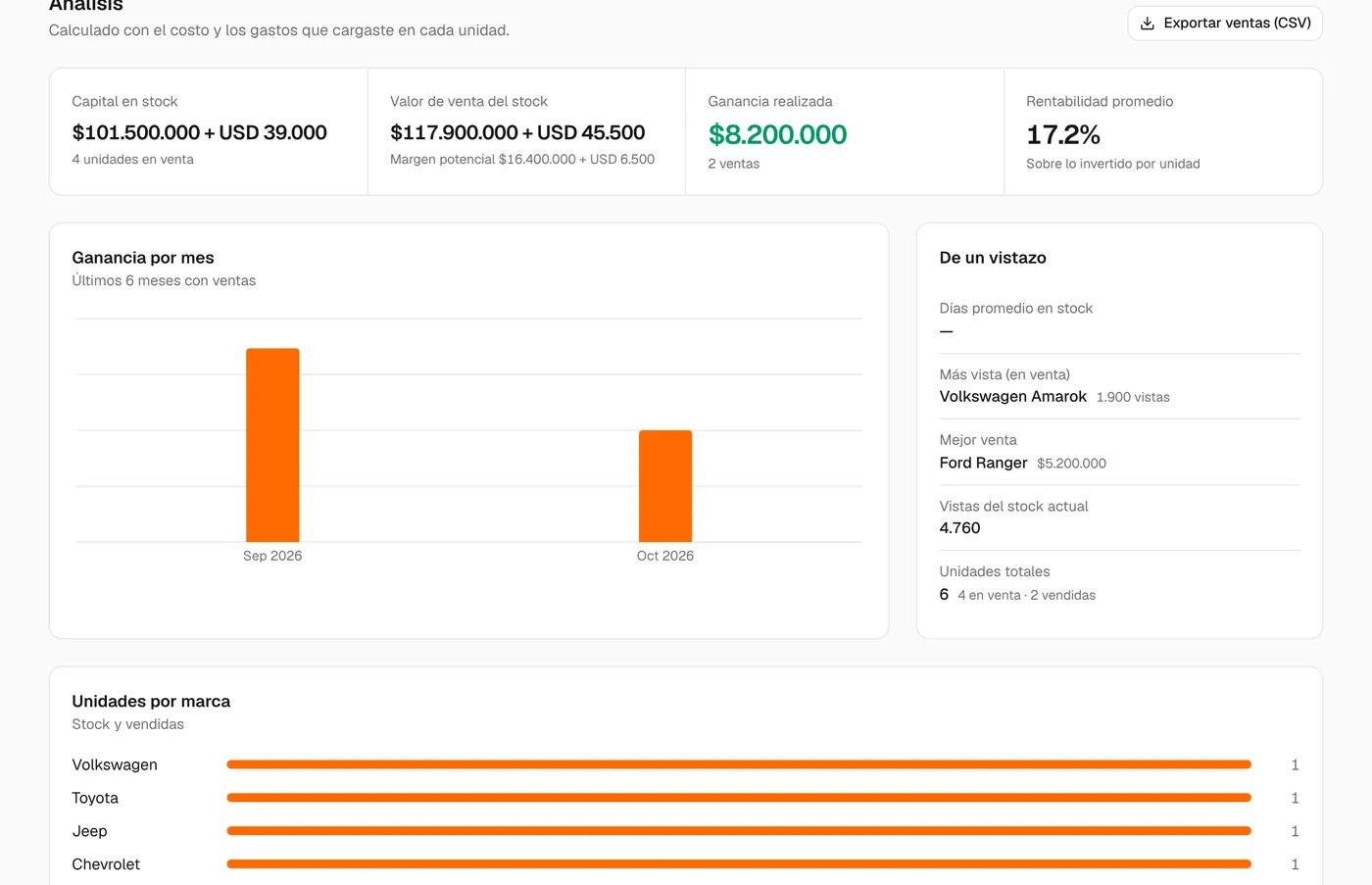The height and width of the screenshot is (885, 1372).
Task: Click the Unidades totales label
Action: tap(995, 571)
